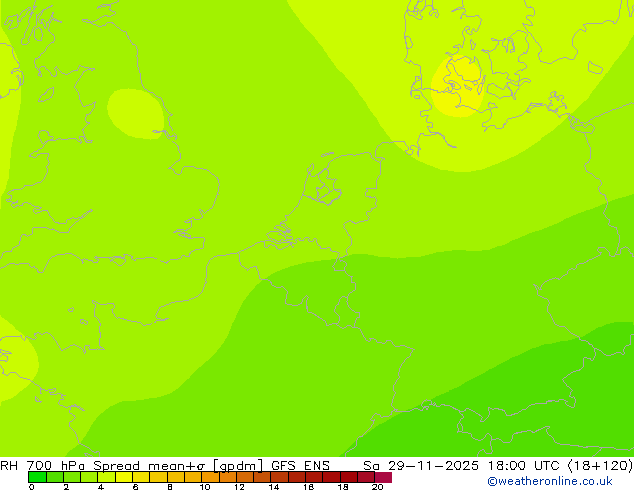Select the 'GFS ENS' model label
This screenshot has height=490, width=634.
[300, 465]
